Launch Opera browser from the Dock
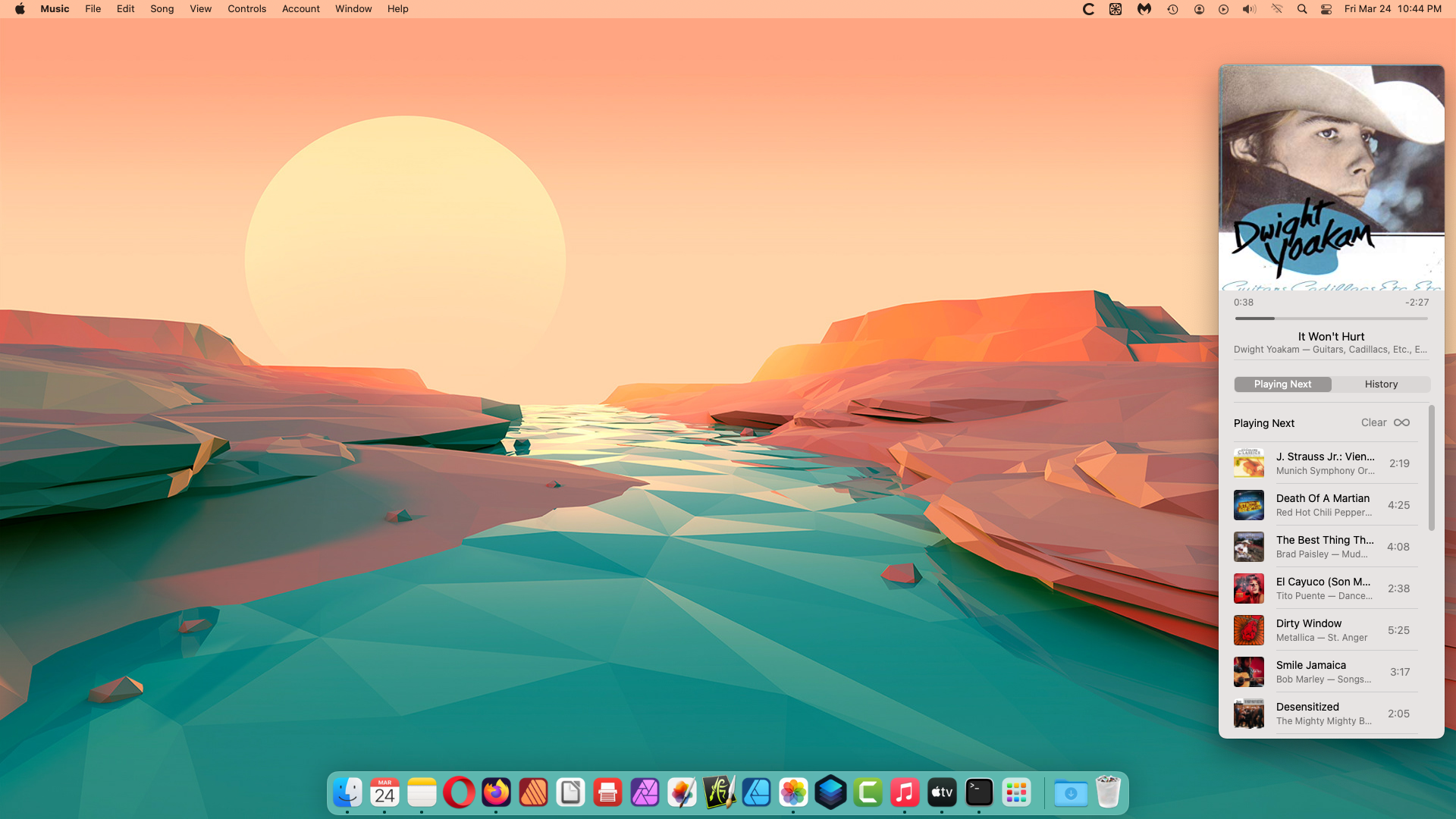This screenshot has height=819, width=1456. click(459, 793)
